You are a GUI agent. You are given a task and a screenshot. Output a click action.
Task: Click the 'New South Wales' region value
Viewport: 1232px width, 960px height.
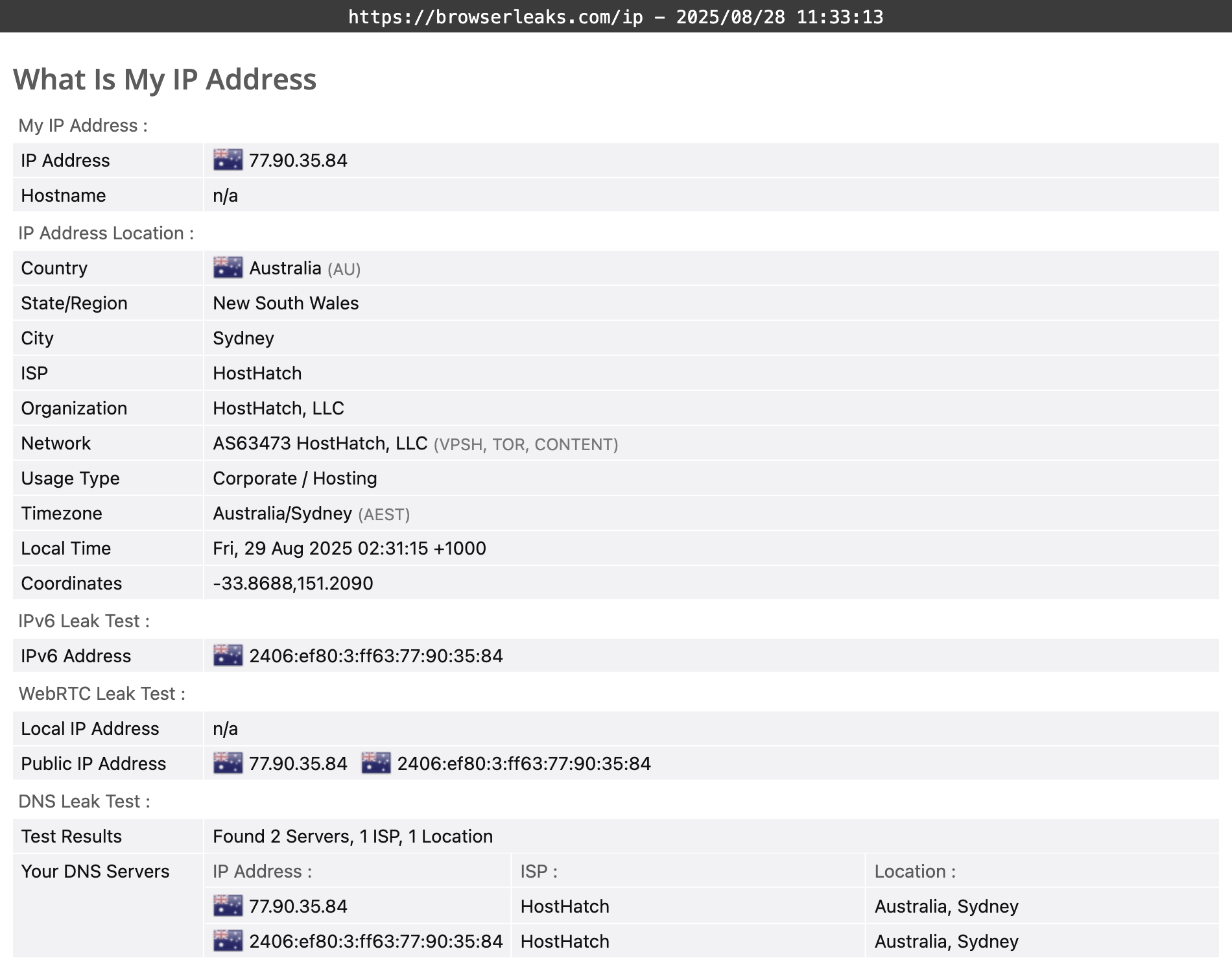tap(286, 303)
